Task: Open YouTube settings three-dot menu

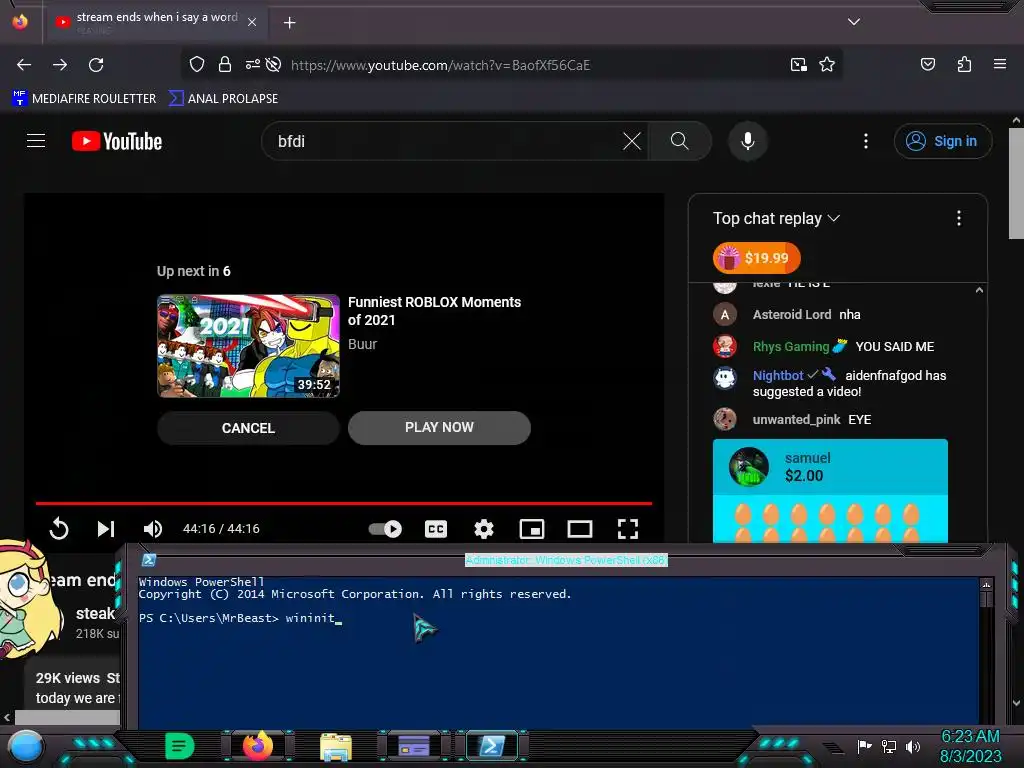Action: coord(866,141)
